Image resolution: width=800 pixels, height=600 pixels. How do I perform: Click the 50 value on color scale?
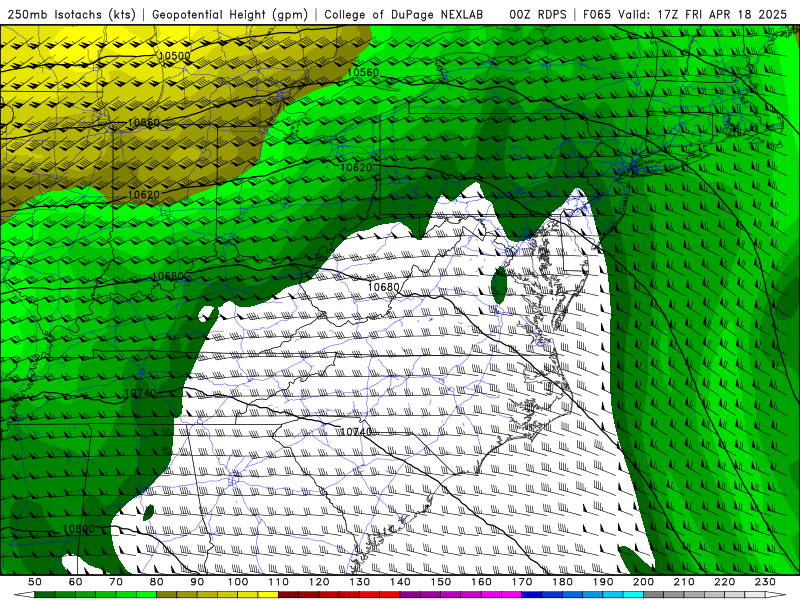34,582
